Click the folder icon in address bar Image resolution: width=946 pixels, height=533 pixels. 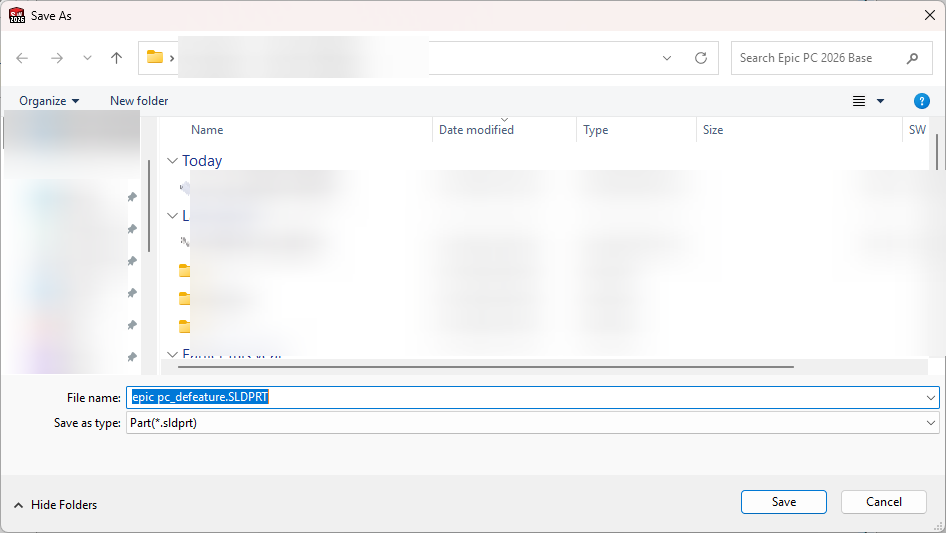(x=155, y=57)
